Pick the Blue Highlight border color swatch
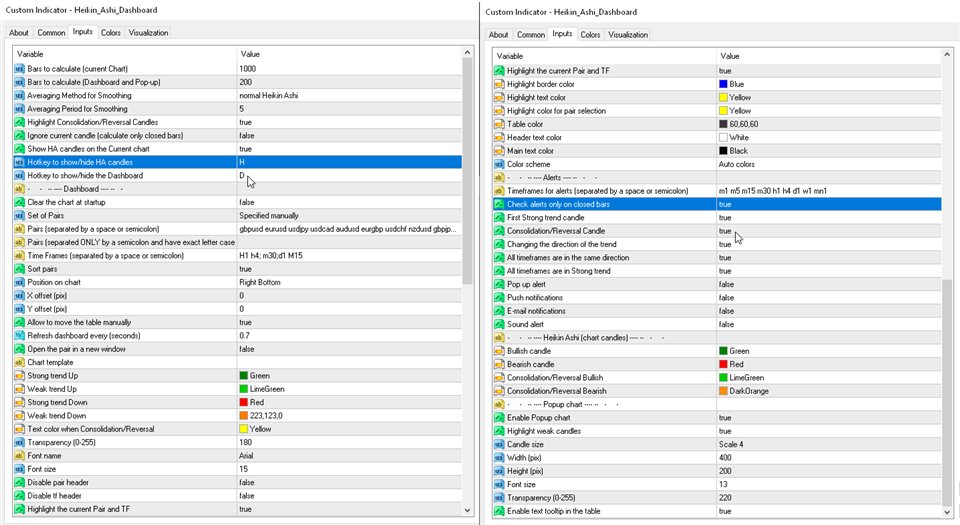This screenshot has height=525, width=960. [724, 84]
